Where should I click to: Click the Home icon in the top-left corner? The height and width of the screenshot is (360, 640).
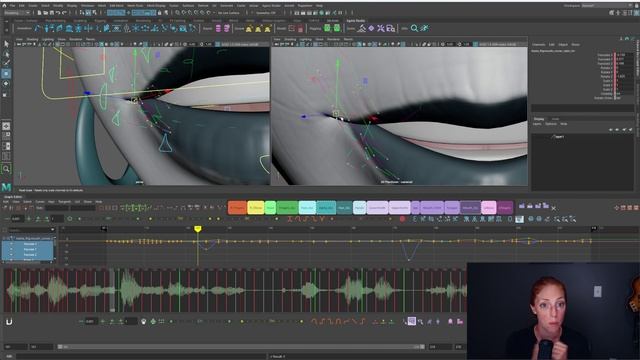click(4, 6)
